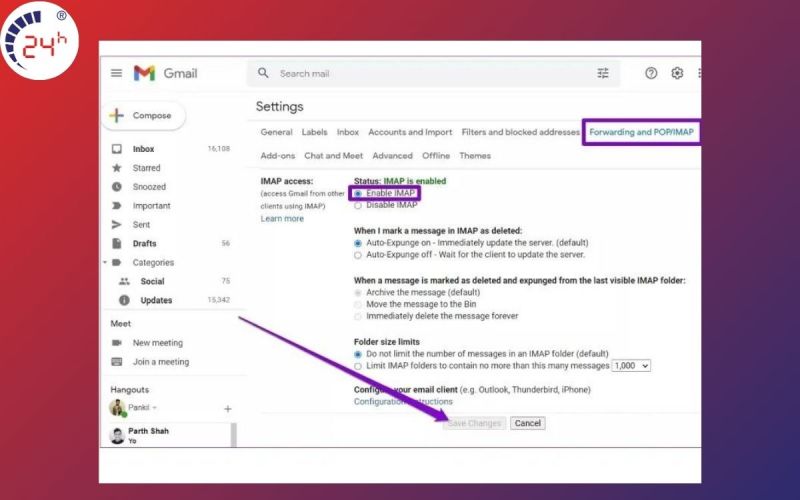This screenshot has width=800, height=500.
Task: Click the search magnifier icon
Action: 263,73
